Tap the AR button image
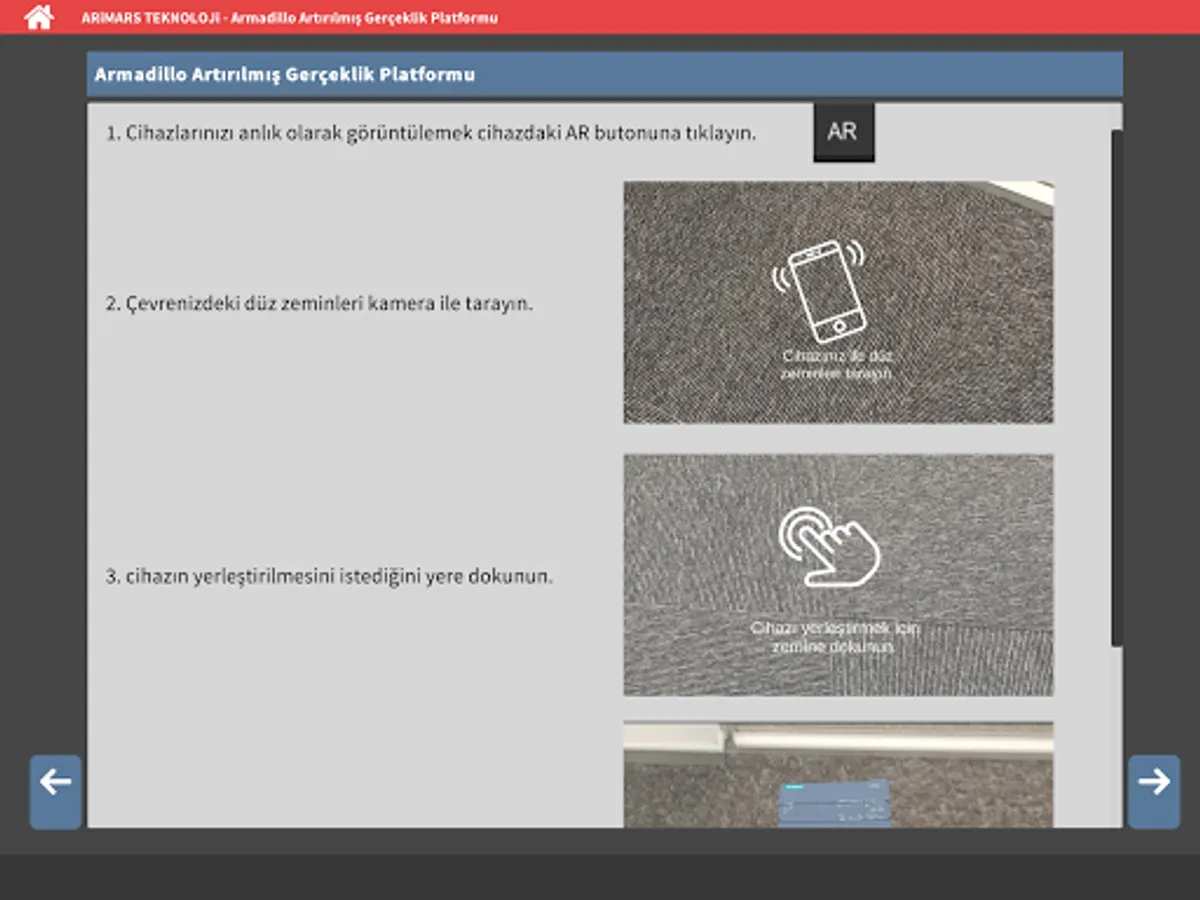This screenshot has height=900, width=1200. [843, 132]
